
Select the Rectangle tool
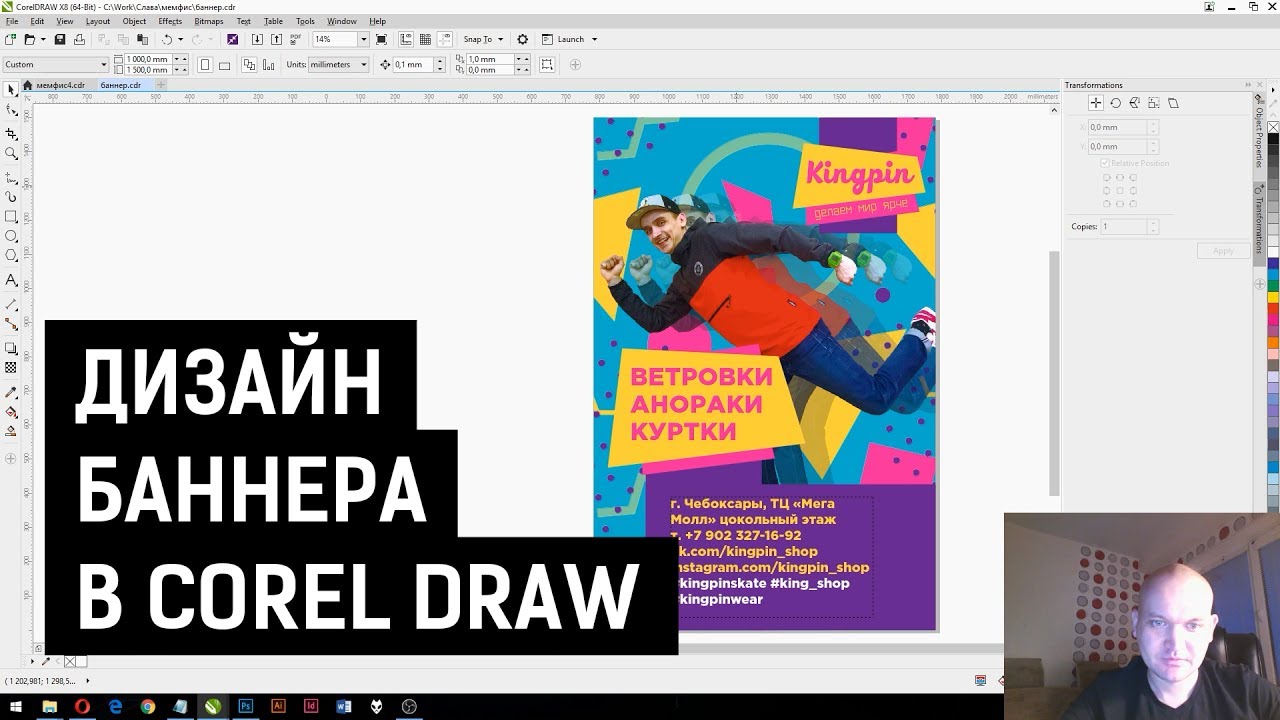pos(11,216)
